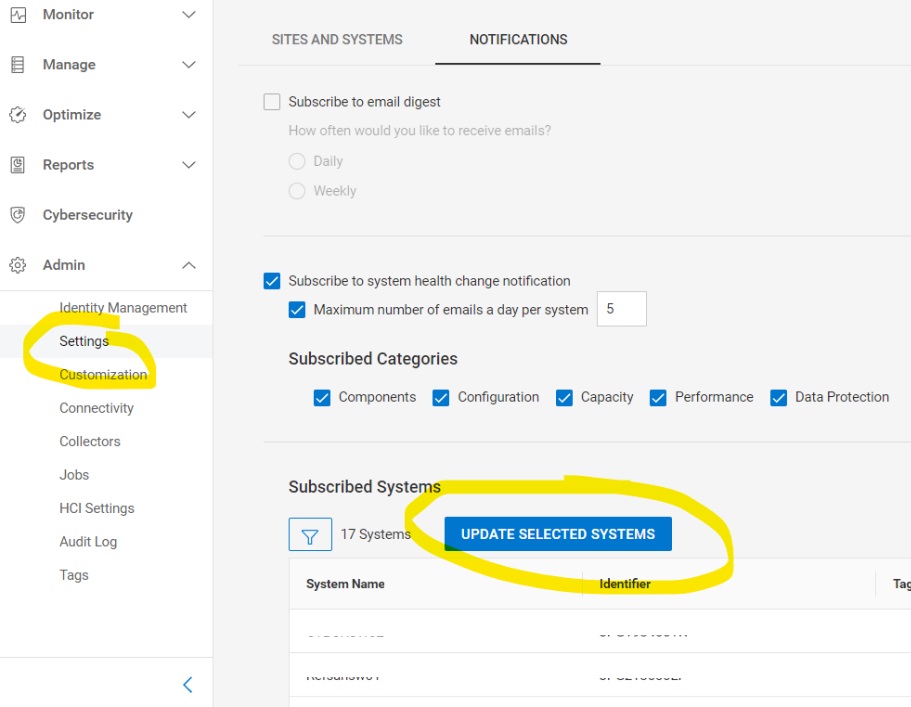
Task: Open Cybersecurity via its shield icon
Action: tap(18, 215)
